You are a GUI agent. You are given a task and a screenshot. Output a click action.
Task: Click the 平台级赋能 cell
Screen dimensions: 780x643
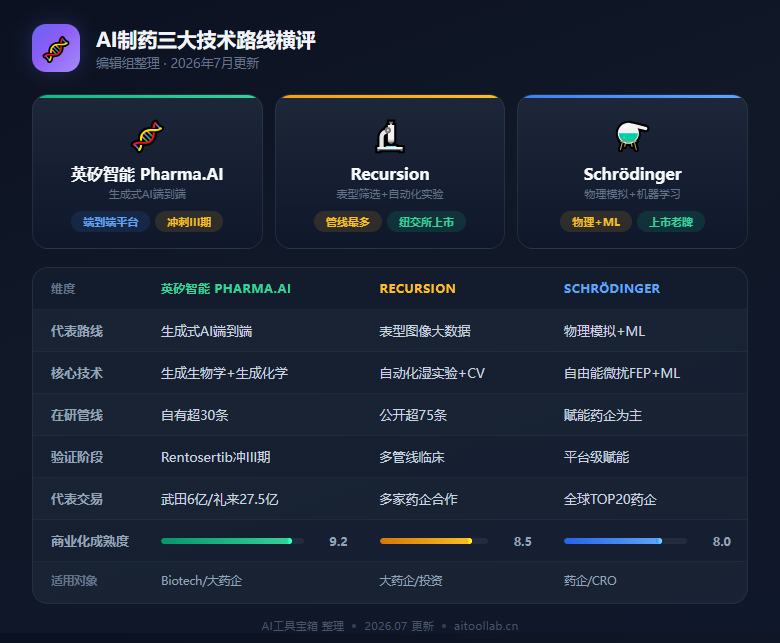[596, 457]
